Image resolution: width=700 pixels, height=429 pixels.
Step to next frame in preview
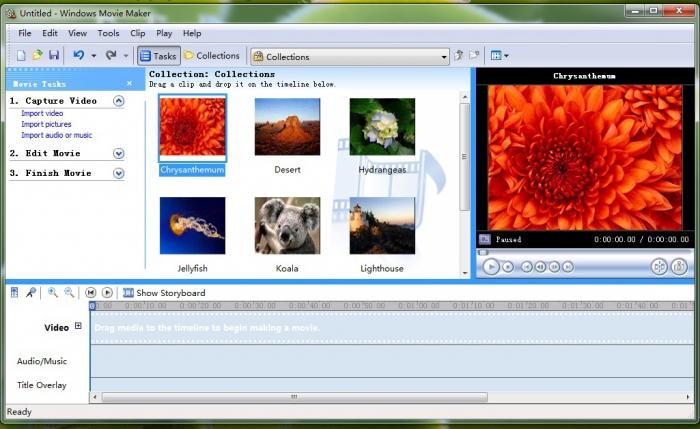click(x=554, y=267)
